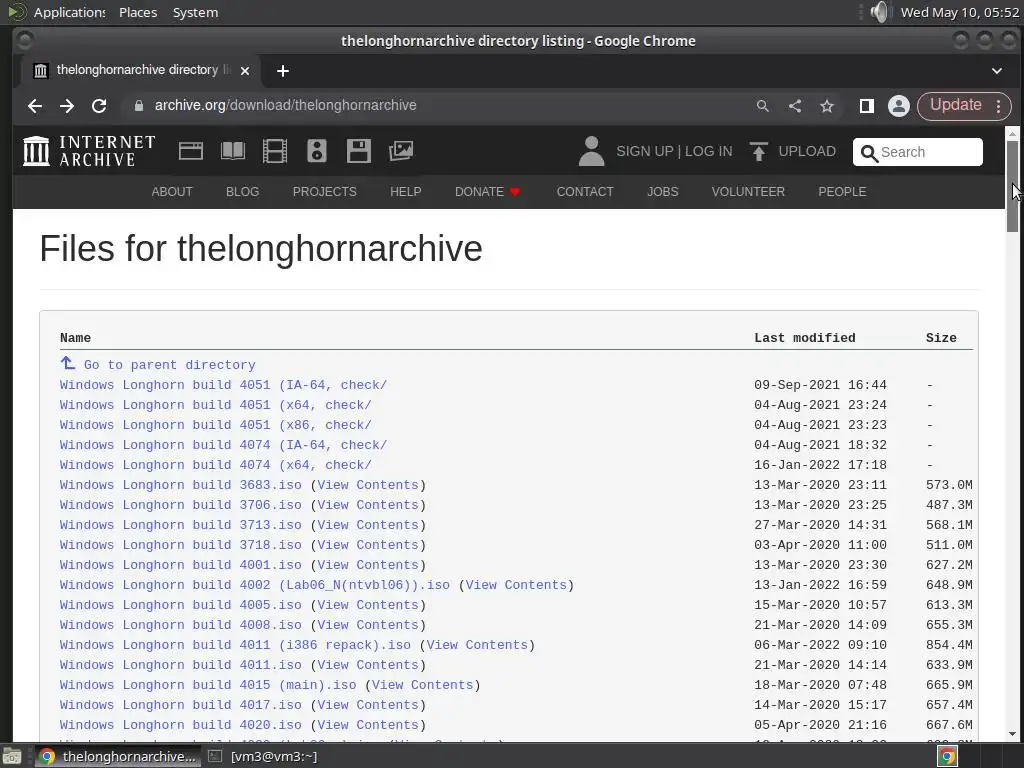Download Windows Longhorn build 4017.iso
1024x768 pixels.
point(181,705)
